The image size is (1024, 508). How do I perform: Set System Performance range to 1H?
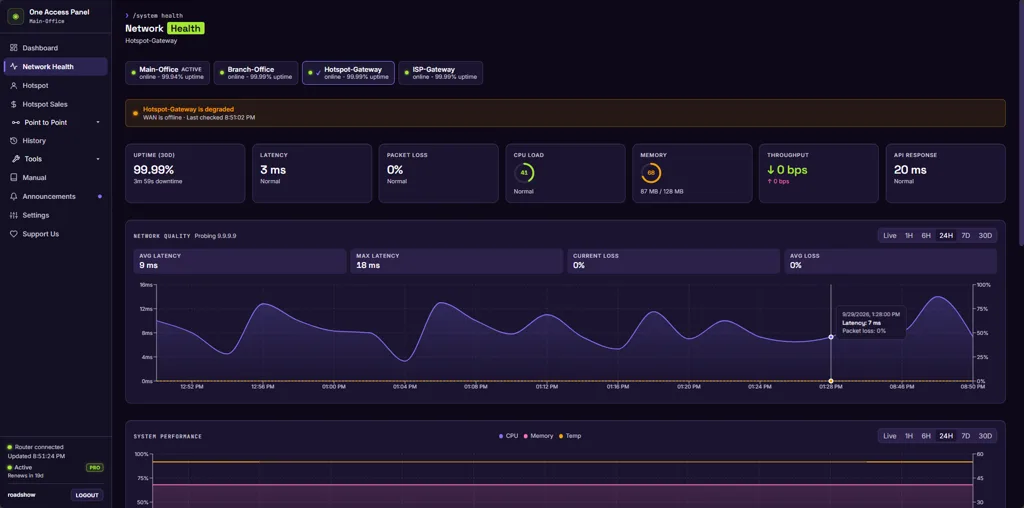[x=908, y=436]
